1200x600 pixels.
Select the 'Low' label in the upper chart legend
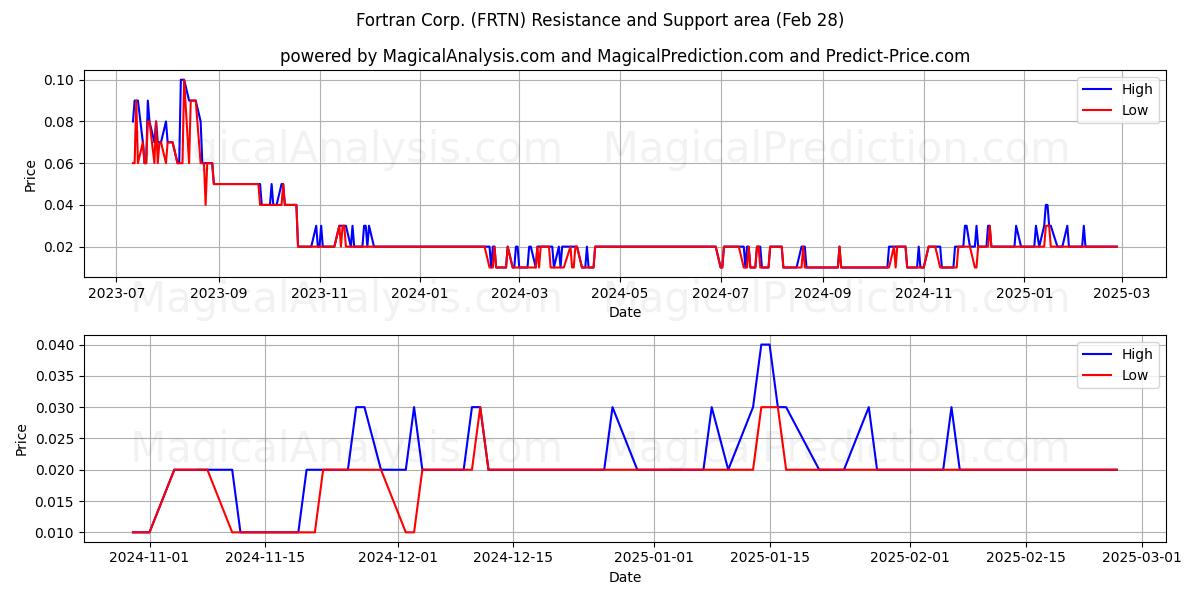1135,110
